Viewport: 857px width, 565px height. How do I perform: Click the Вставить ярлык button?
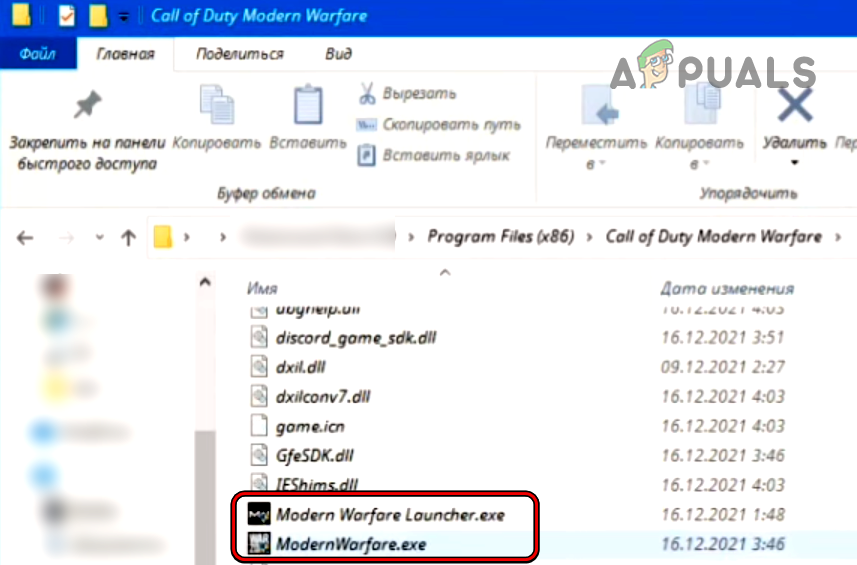point(446,156)
